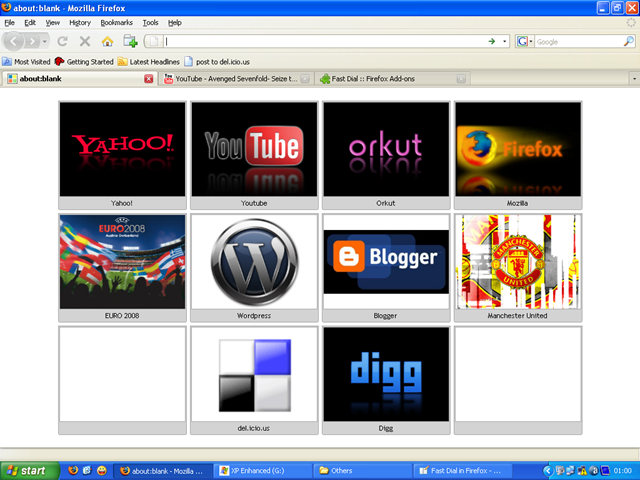Open the Bookmarks menu
The height and width of the screenshot is (480, 640).
pos(116,22)
